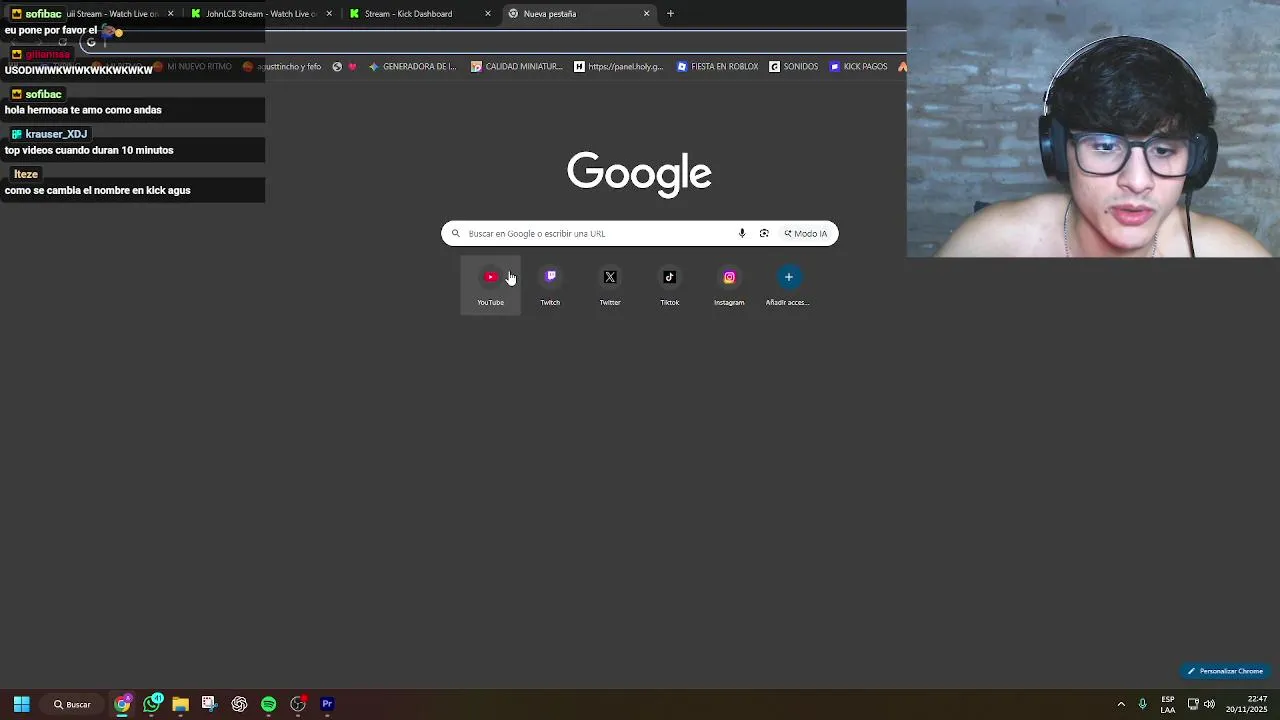Open the Twitch shortcut tile
1280x720 pixels.
[x=550, y=285]
